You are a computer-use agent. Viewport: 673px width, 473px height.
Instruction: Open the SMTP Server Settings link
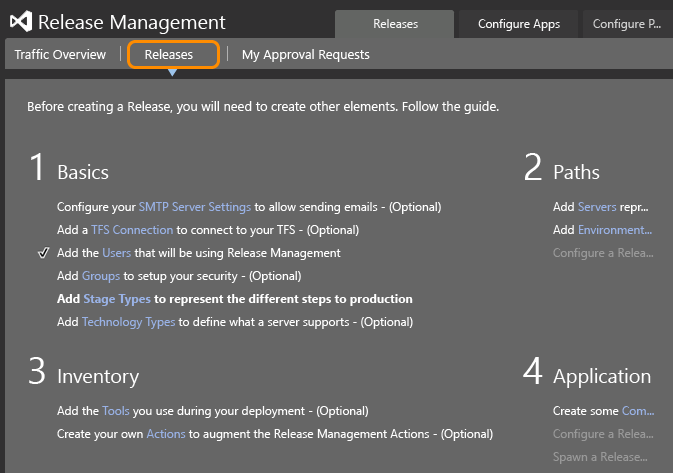194,207
